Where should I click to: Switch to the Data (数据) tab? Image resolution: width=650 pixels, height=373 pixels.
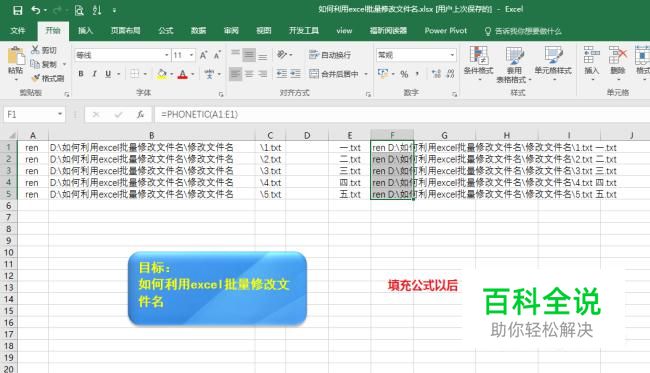198,31
